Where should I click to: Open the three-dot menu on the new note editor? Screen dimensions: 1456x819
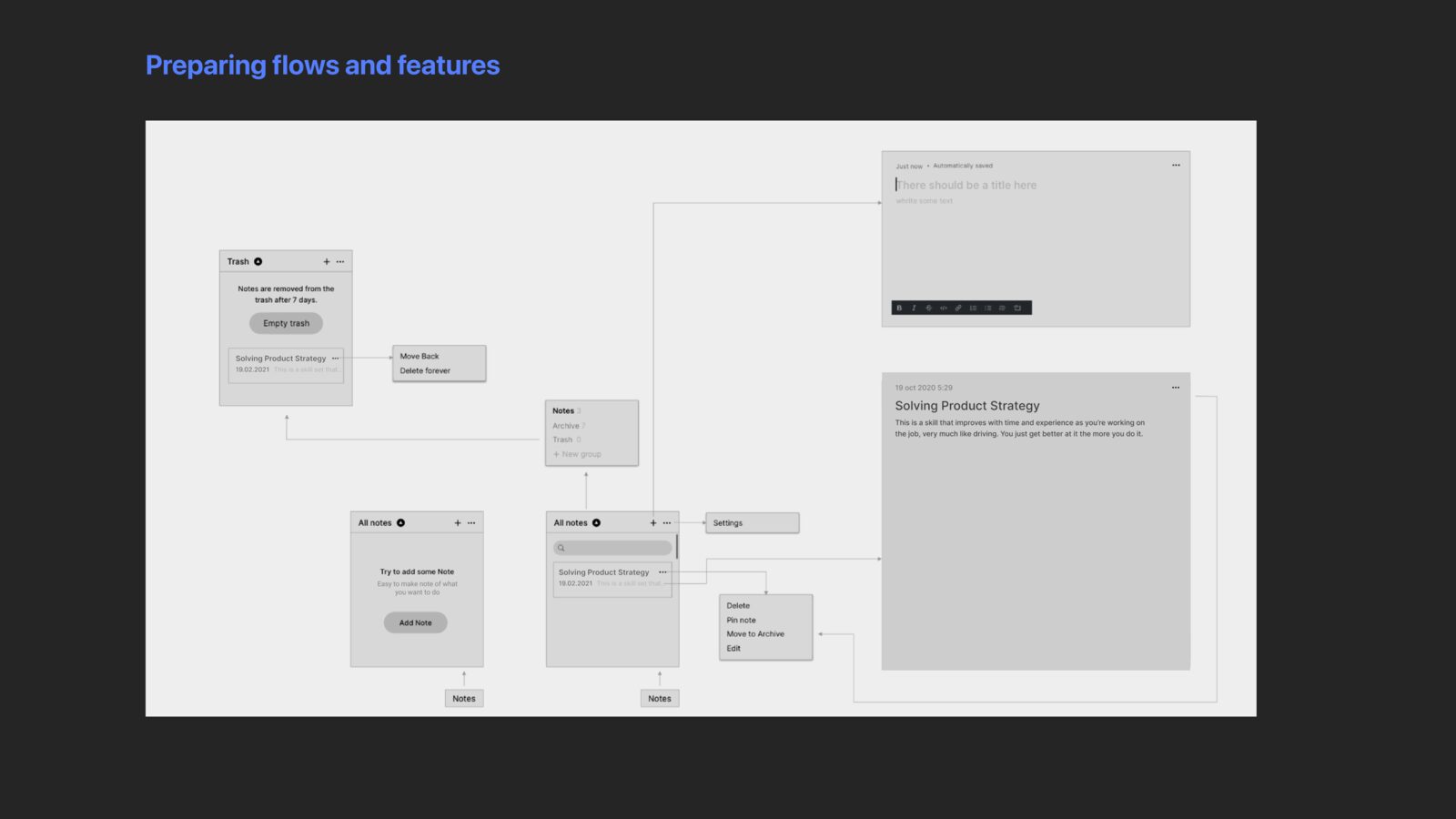tap(1176, 165)
